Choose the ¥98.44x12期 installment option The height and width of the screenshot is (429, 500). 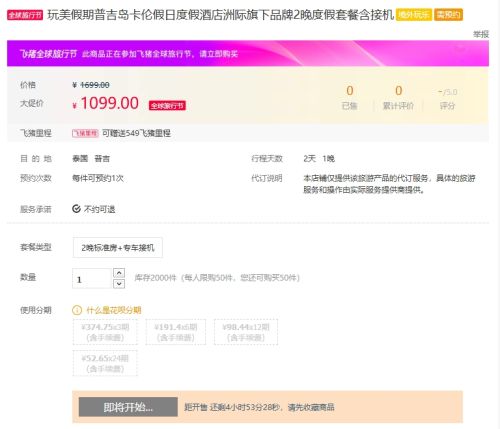pos(246,332)
